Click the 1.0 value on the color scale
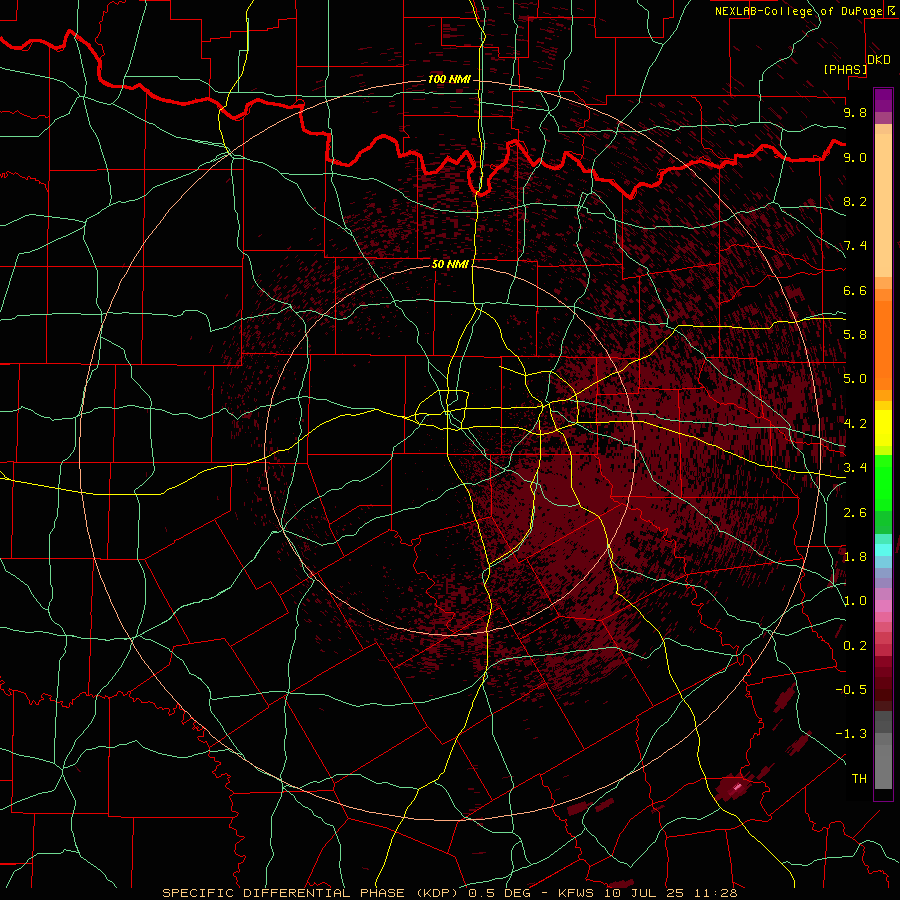 click(x=855, y=601)
